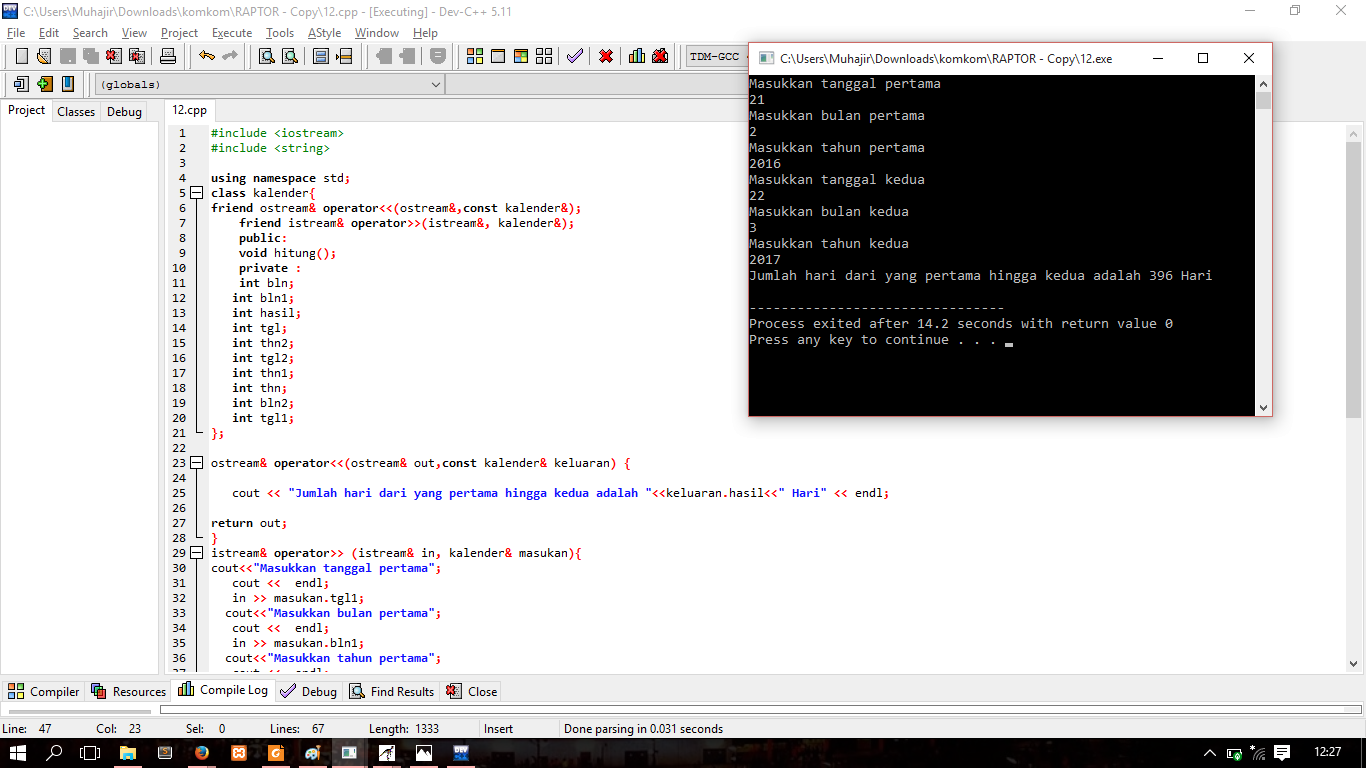Switch to the Classes sidebar tab
This screenshot has height=768, width=1366.
coord(76,111)
